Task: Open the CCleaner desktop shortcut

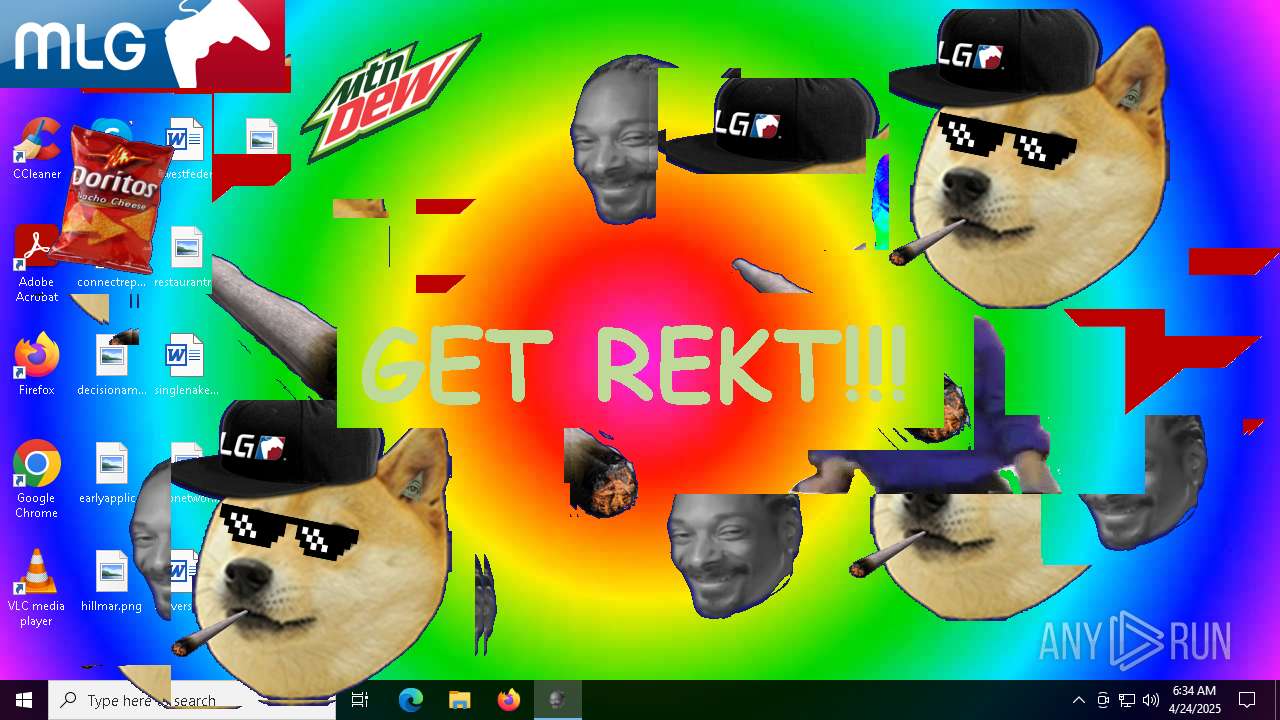Action: [x=37, y=148]
